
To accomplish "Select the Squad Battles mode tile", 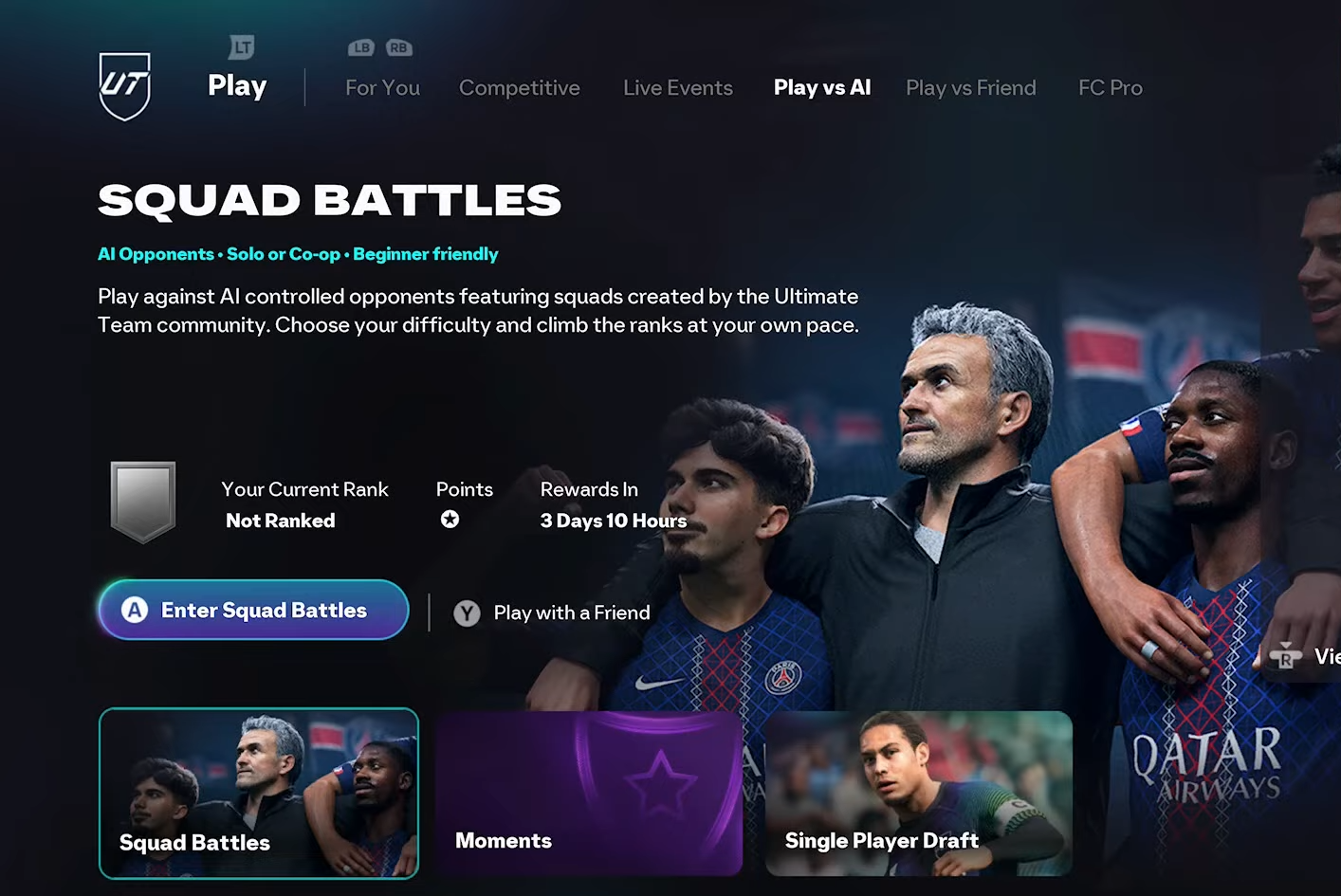I will [x=259, y=794].
